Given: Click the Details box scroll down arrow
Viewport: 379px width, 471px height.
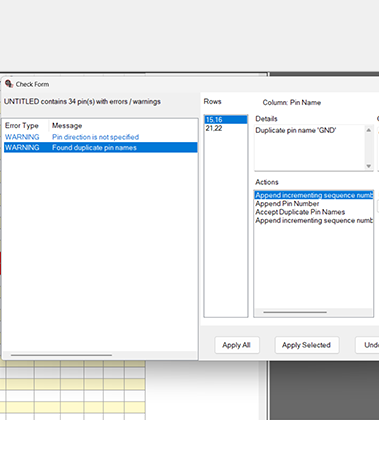Looking at the screenshot, I should (x=369, y=166).
